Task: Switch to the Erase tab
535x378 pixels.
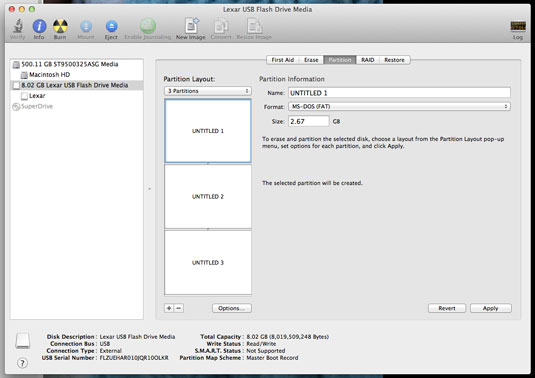Action: tap(311, 60)
